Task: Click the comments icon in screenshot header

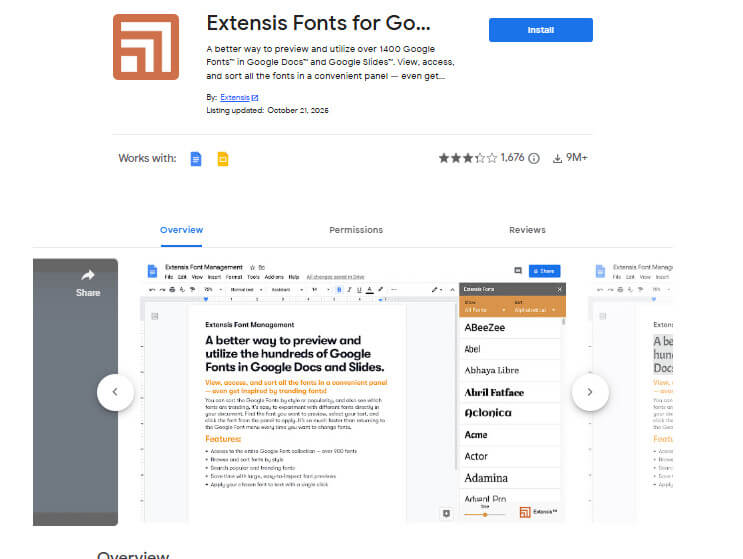Action: [x=518, y=270]
